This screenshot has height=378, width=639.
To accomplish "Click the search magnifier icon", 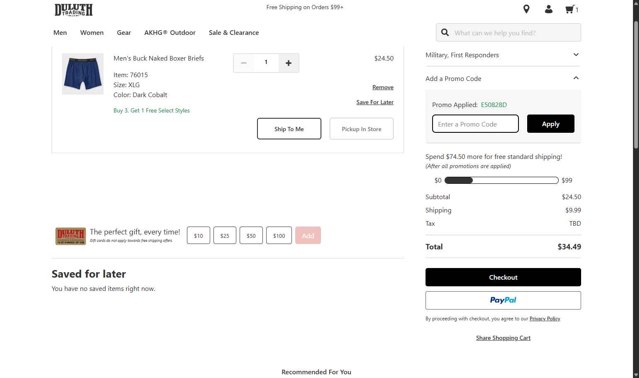I will click(x=445, y=33).
